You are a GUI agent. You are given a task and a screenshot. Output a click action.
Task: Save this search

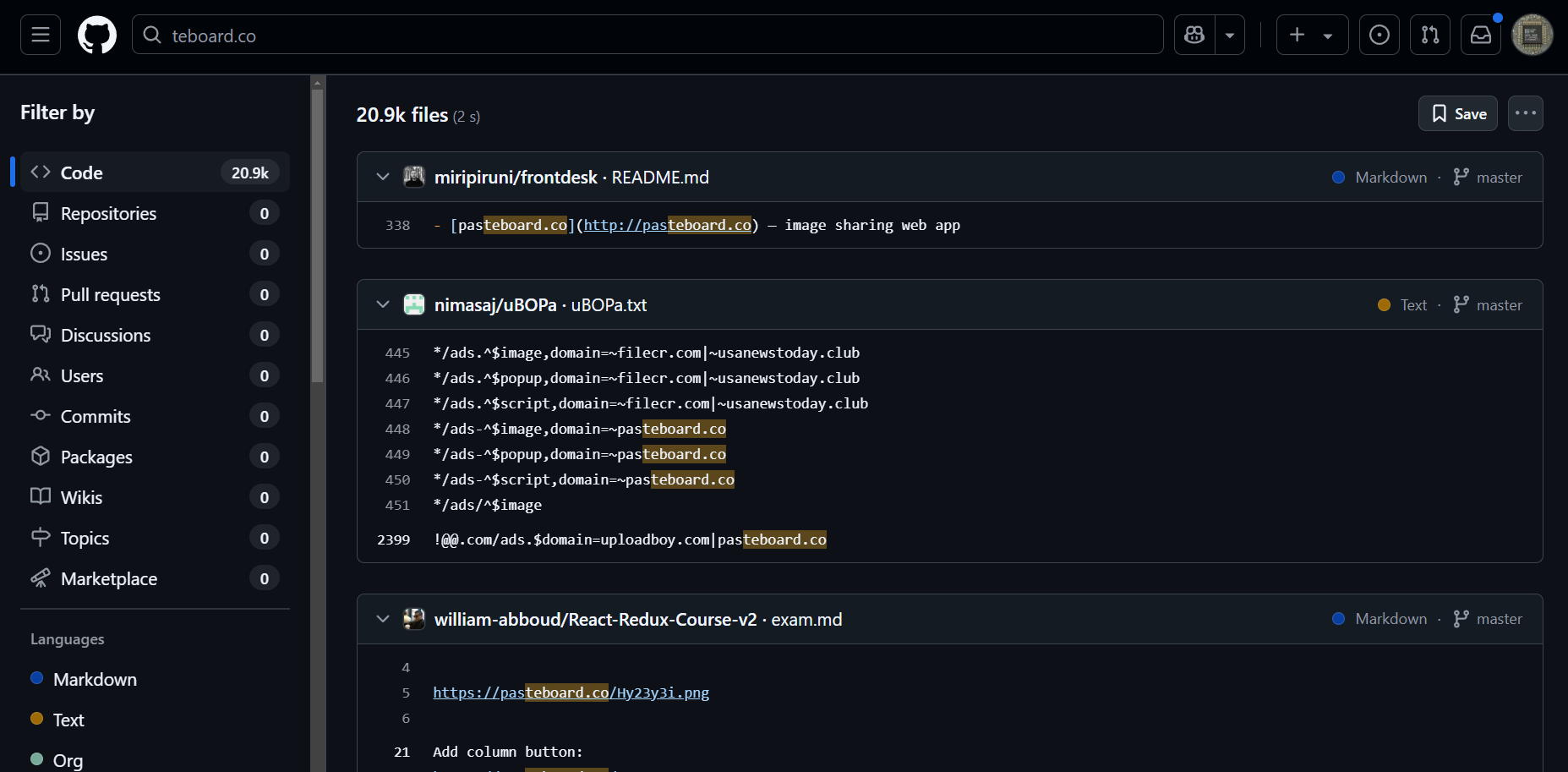pos(1458,113)
